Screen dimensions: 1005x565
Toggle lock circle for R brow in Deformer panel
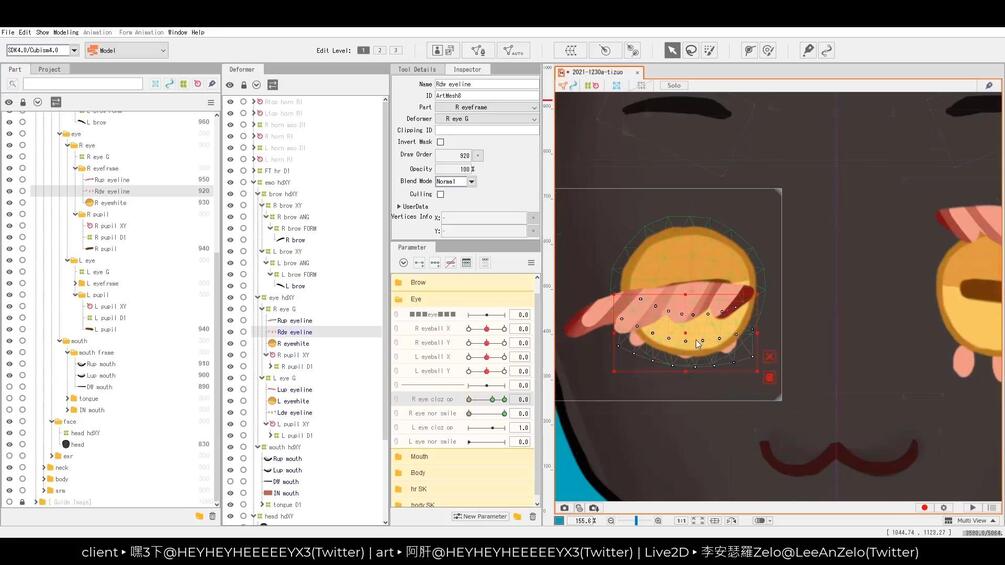tap(244, 240)
